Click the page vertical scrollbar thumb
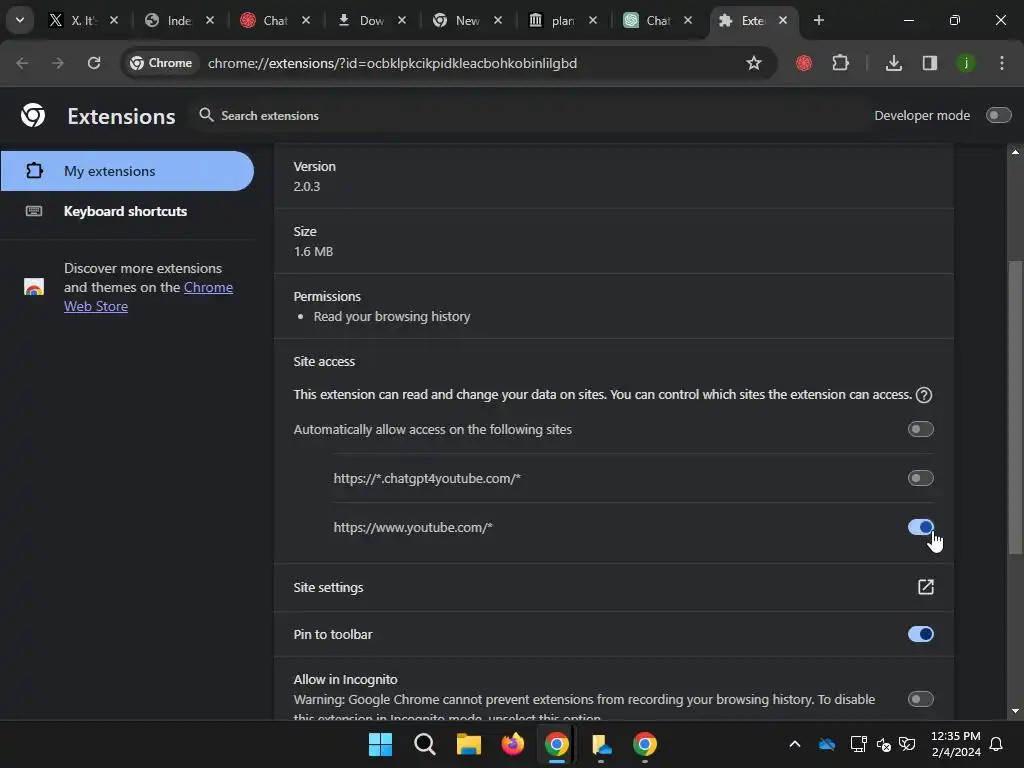Screen dimensions: 1024x768 pyautogui.click(x=1015, y=408)
